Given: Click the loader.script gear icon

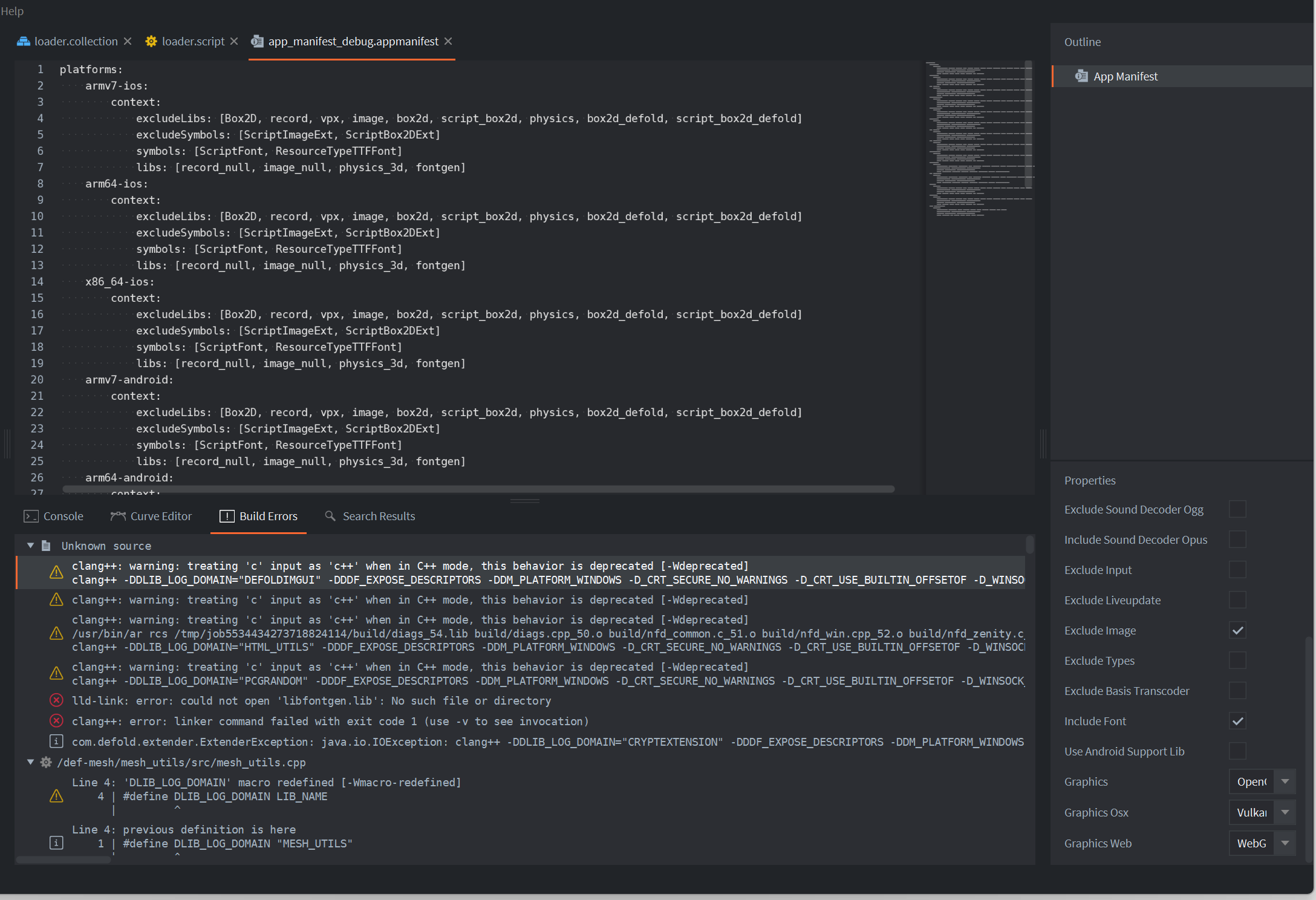Looking at the screenshot, I should (x=151, y=41).
